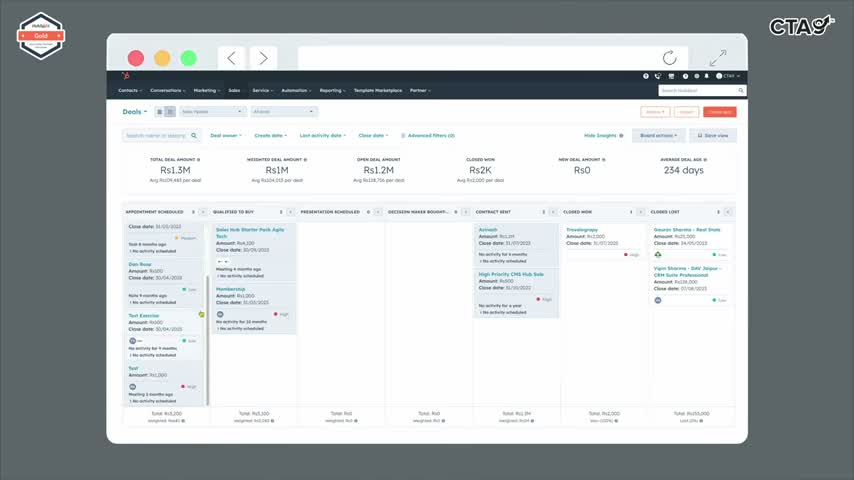
Task: Open the Conversations menu
Action: click(x=167, y=90)
